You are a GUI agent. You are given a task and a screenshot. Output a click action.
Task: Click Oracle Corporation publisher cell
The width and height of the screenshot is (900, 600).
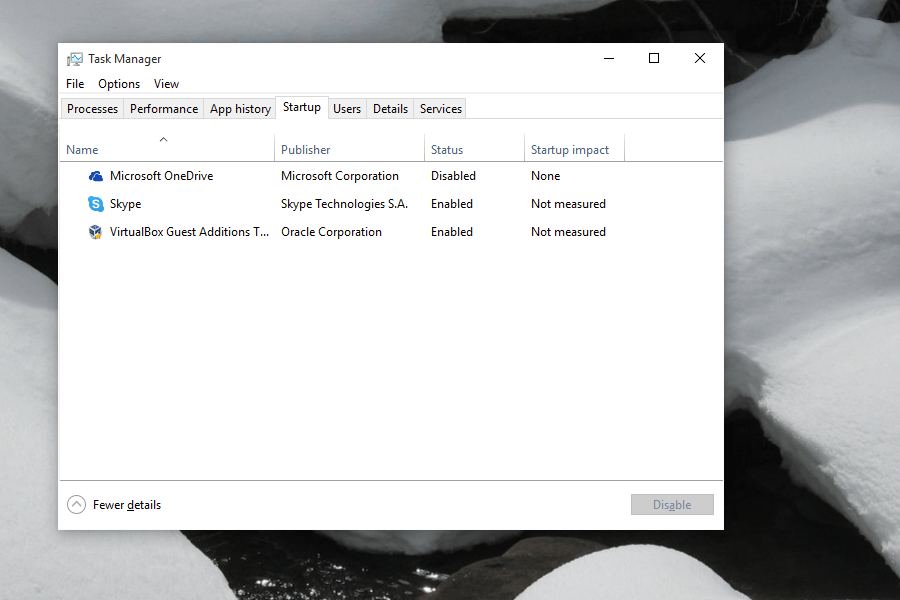[x=331, y=232]
